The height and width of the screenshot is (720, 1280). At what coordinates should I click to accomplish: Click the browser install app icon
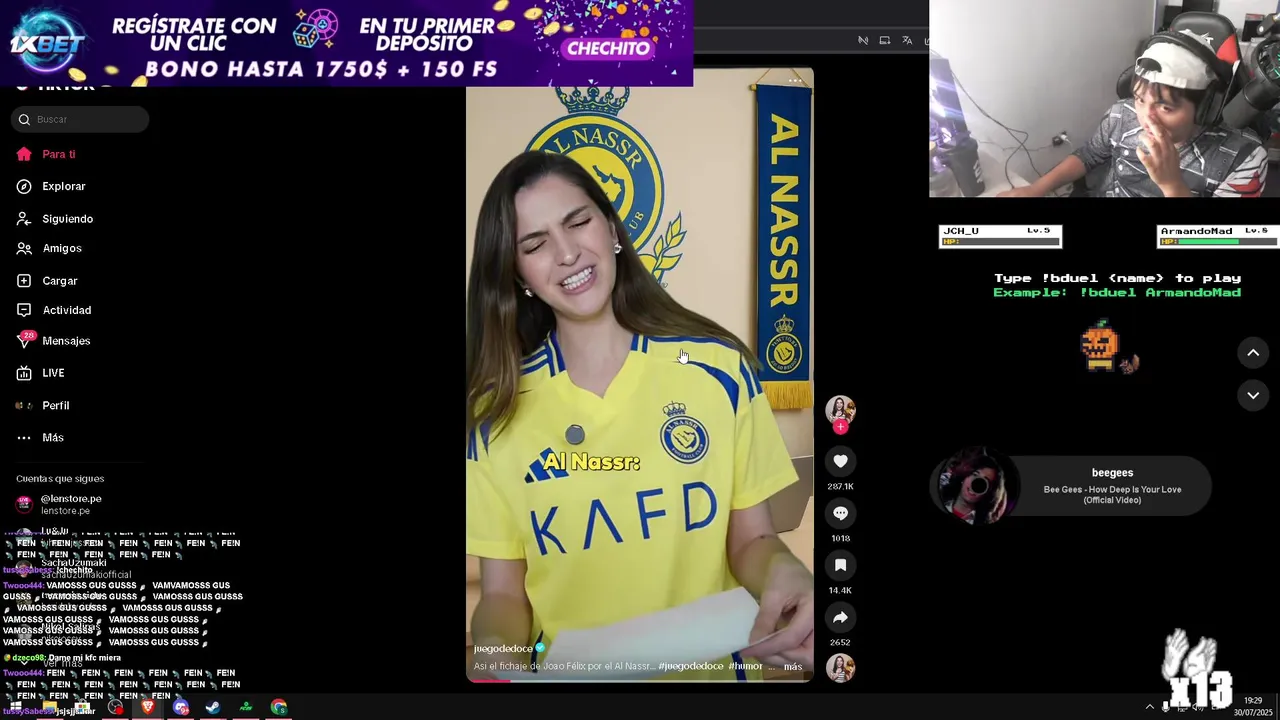pos(884,40)
